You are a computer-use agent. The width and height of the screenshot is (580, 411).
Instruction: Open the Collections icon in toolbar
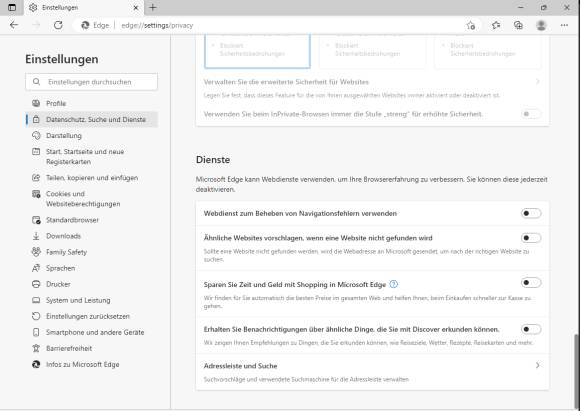518,25
